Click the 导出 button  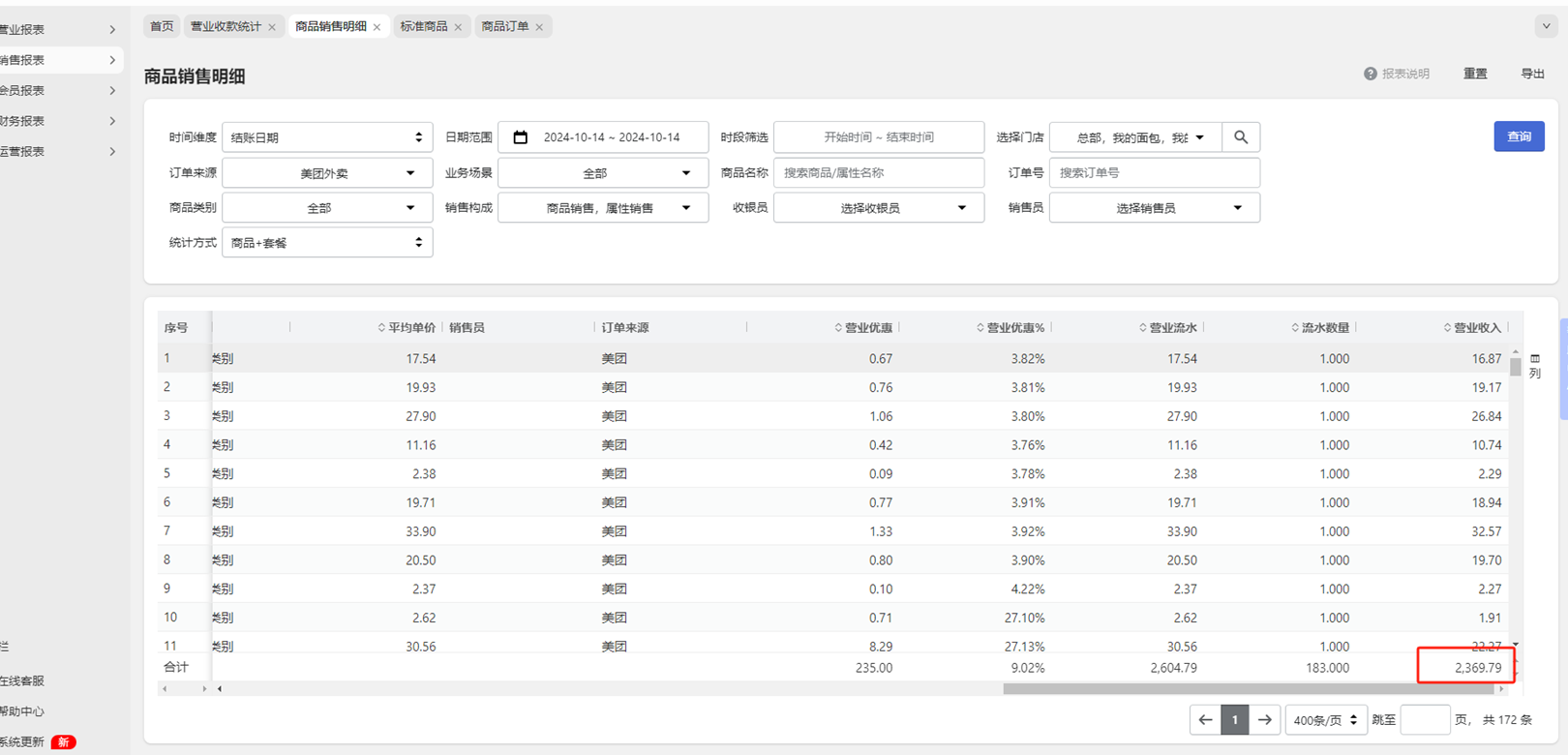[x=1532, y=74]
